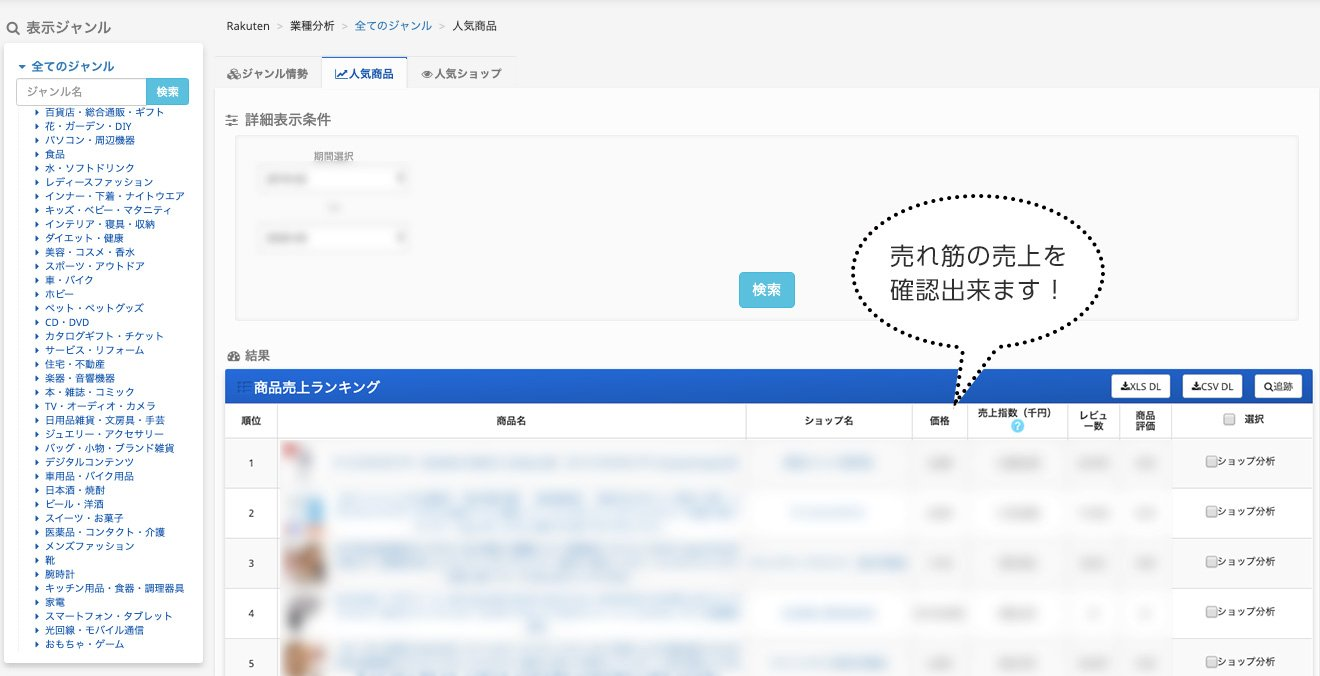This screenshot has width=1320, height=676.
Task: Toggle the 選択 select-all checkbox in header
Action: tap(1229, 421)
